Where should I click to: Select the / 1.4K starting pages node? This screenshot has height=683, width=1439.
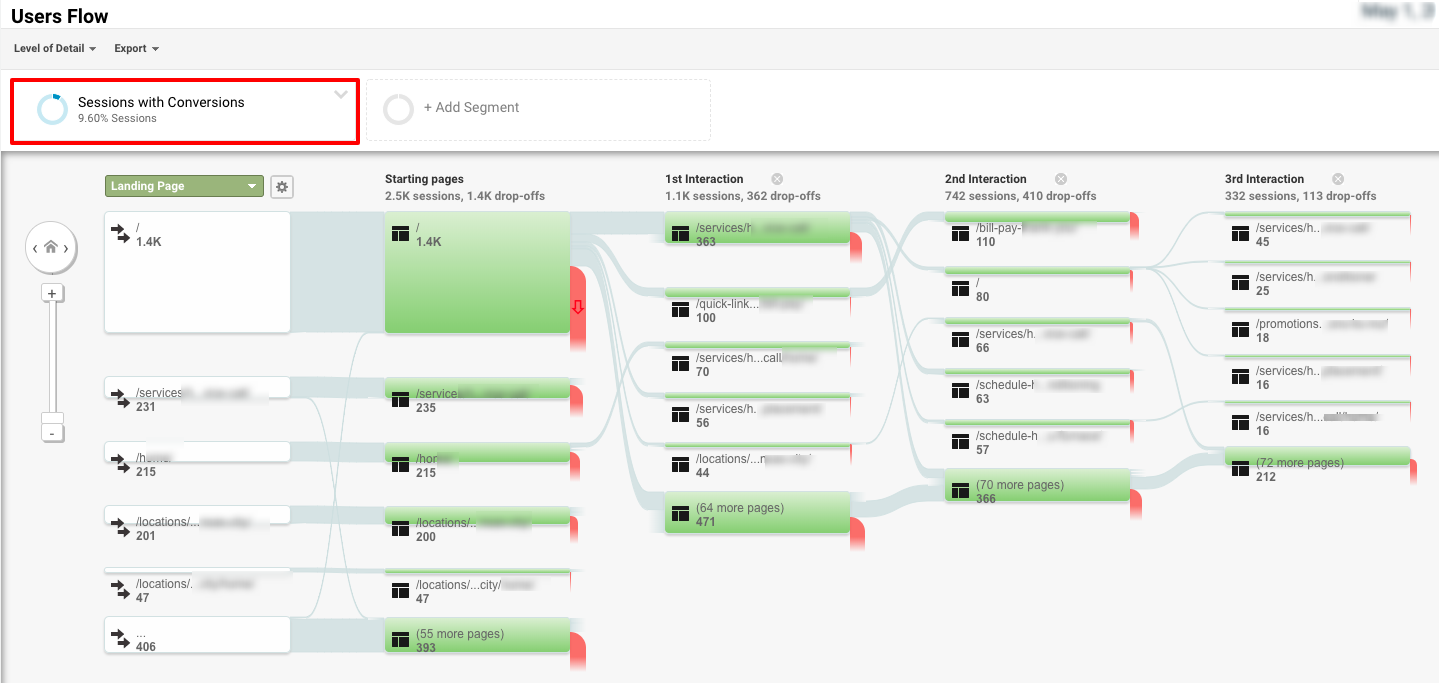click(477, 270)
